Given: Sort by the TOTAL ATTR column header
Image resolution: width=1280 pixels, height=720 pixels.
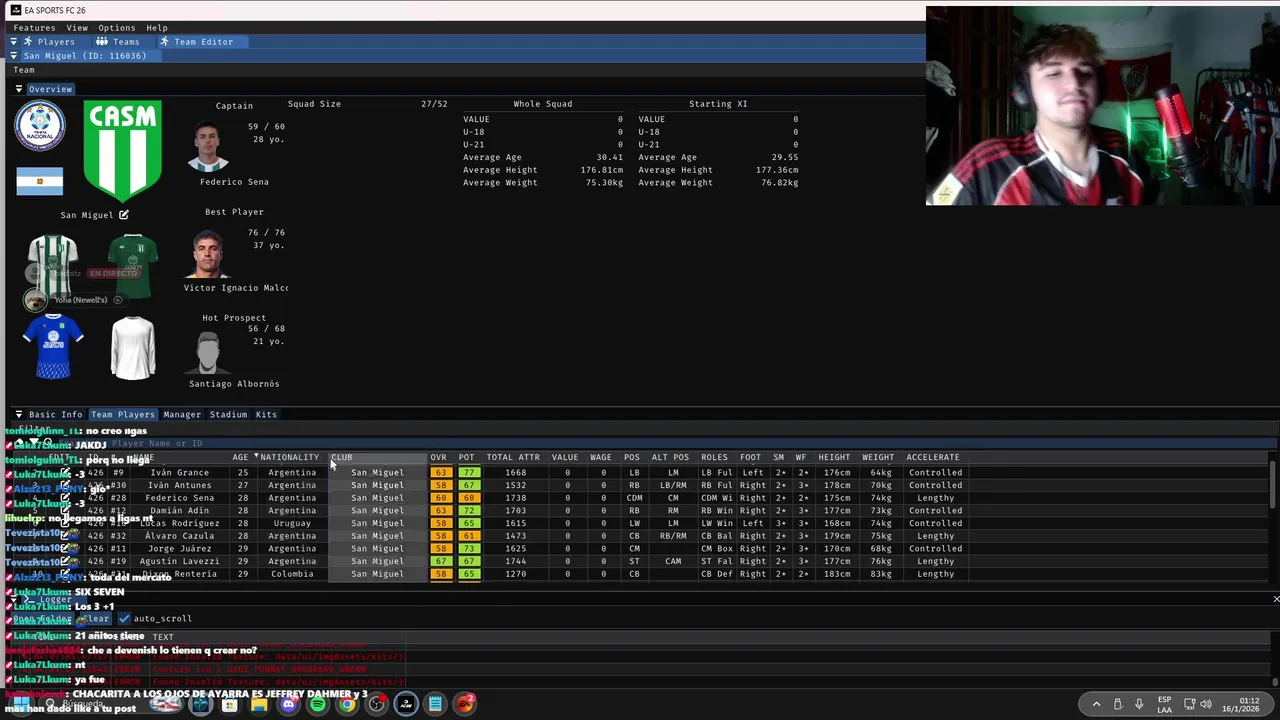Looking at the screenshot, I should (513, 457).
